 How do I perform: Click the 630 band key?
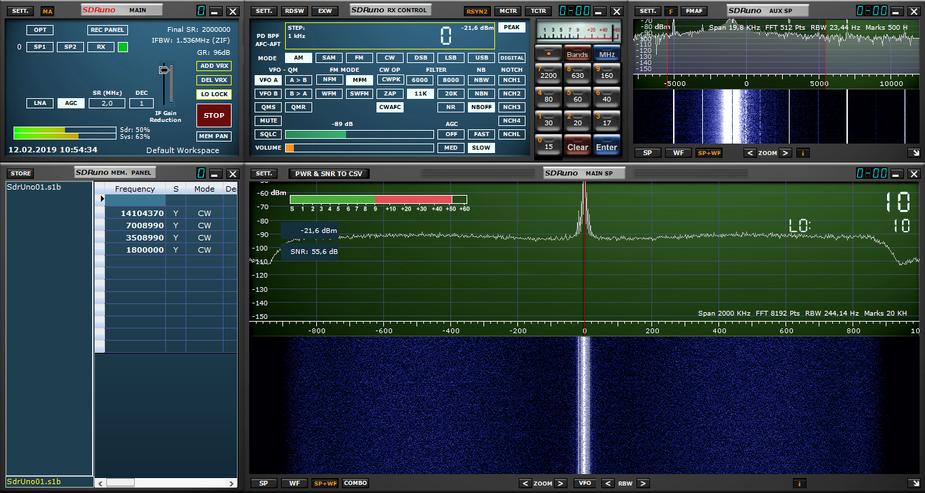(578, 74)
